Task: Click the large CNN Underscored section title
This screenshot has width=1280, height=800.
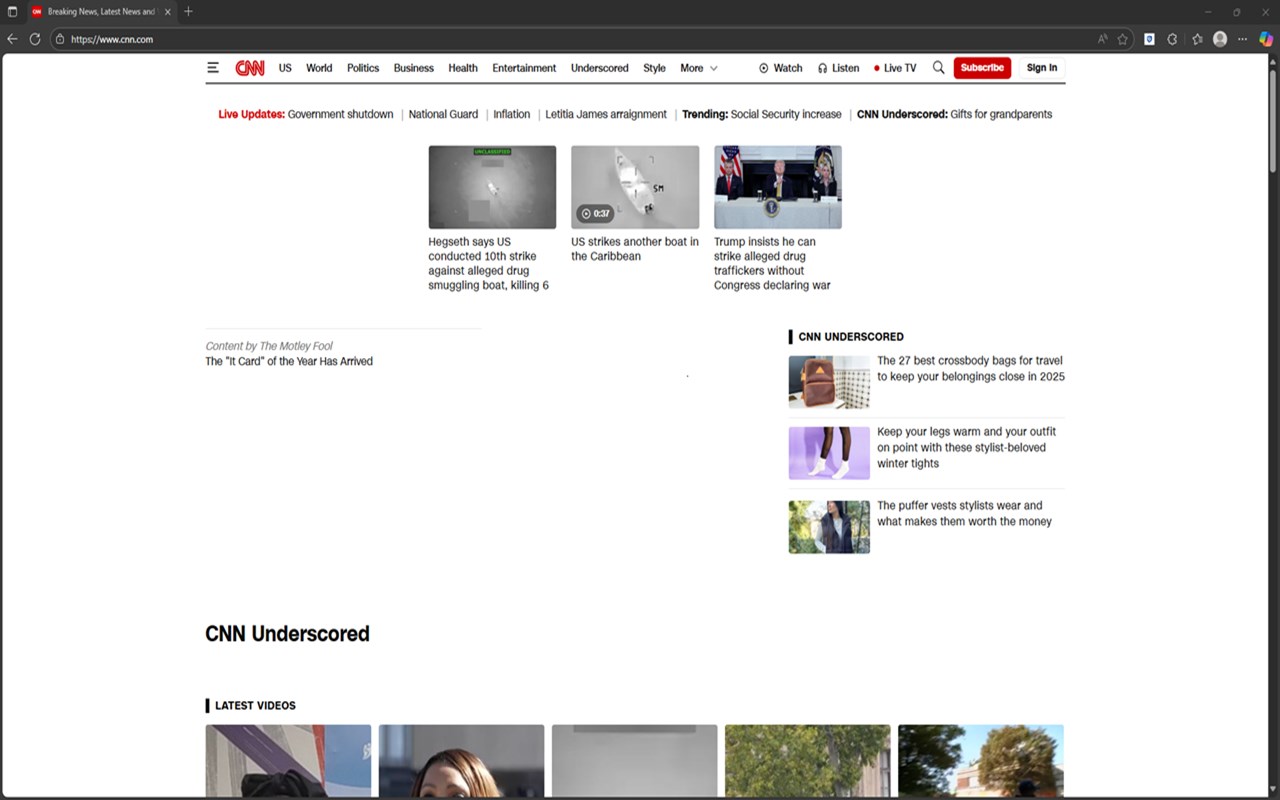Action: pos(287,634)
